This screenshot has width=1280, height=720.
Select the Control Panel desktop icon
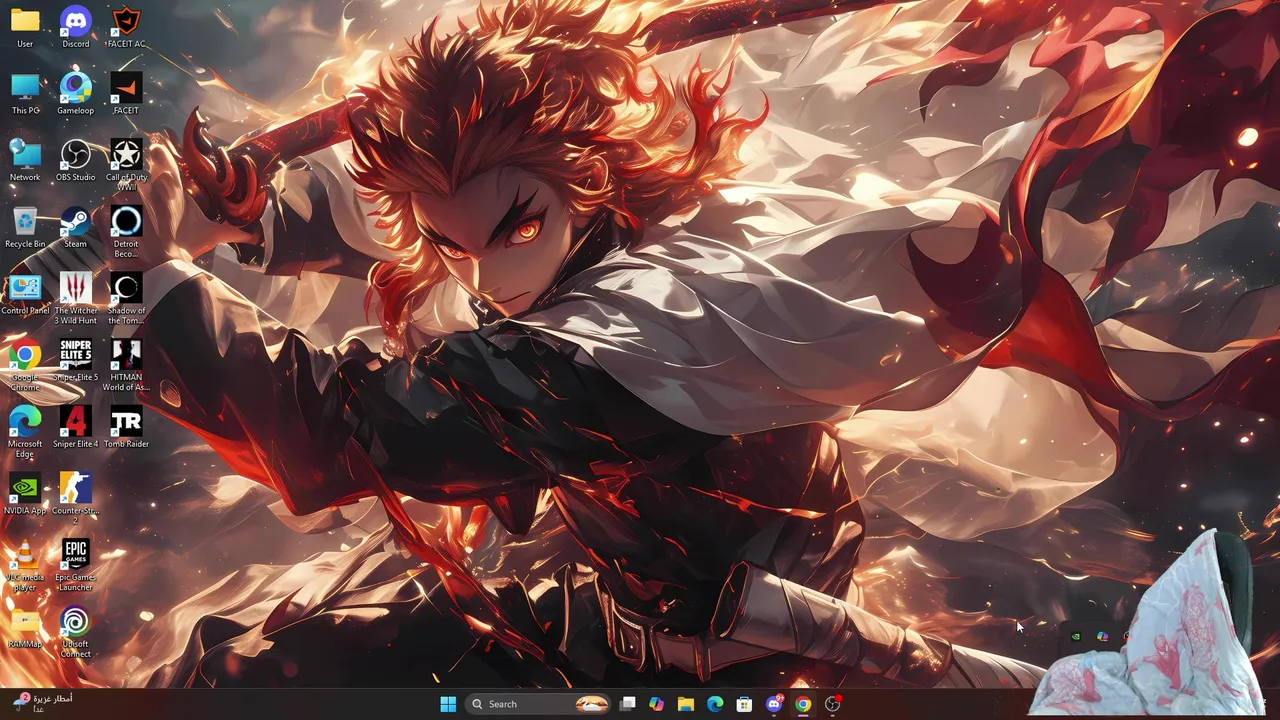click(25, 295)
